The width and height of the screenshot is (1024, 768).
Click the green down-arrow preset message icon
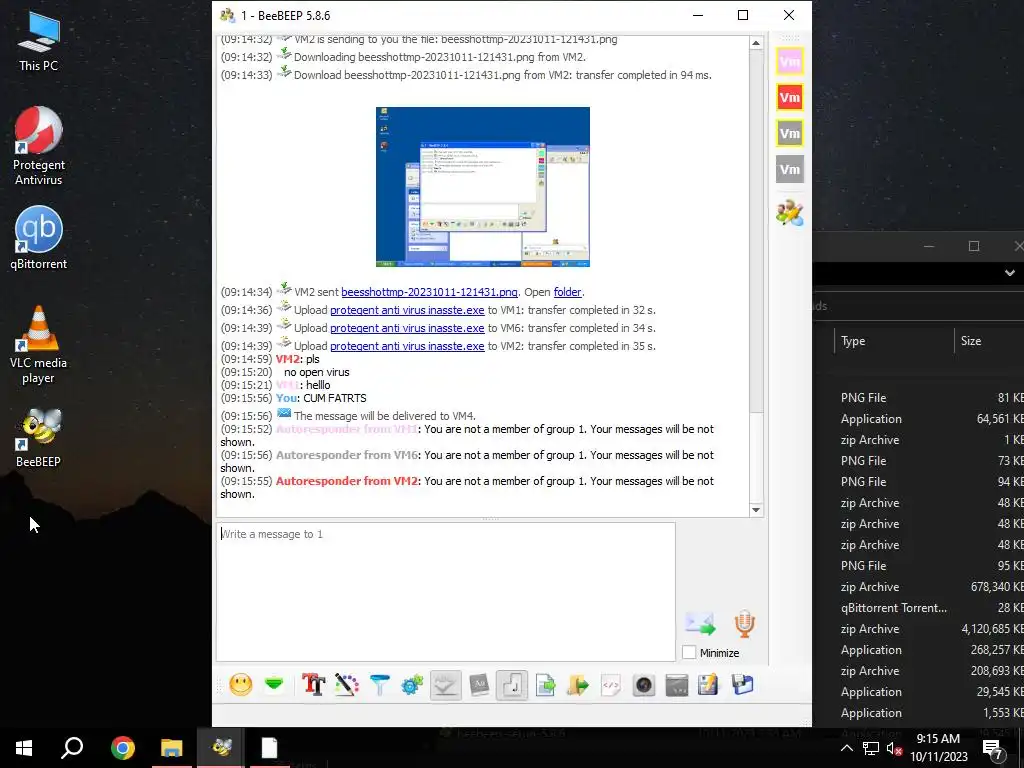pyautogui.click(x=274, y=684)
